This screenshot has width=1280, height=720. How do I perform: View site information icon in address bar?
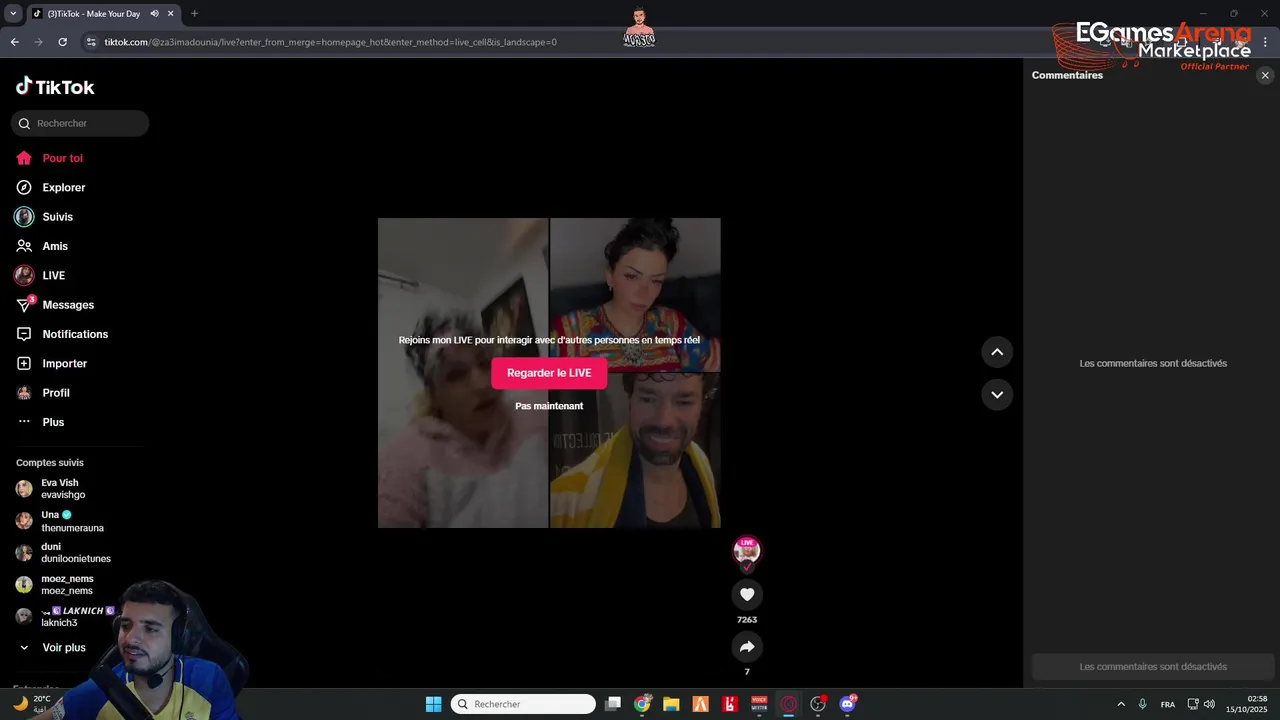click(91, 42)
